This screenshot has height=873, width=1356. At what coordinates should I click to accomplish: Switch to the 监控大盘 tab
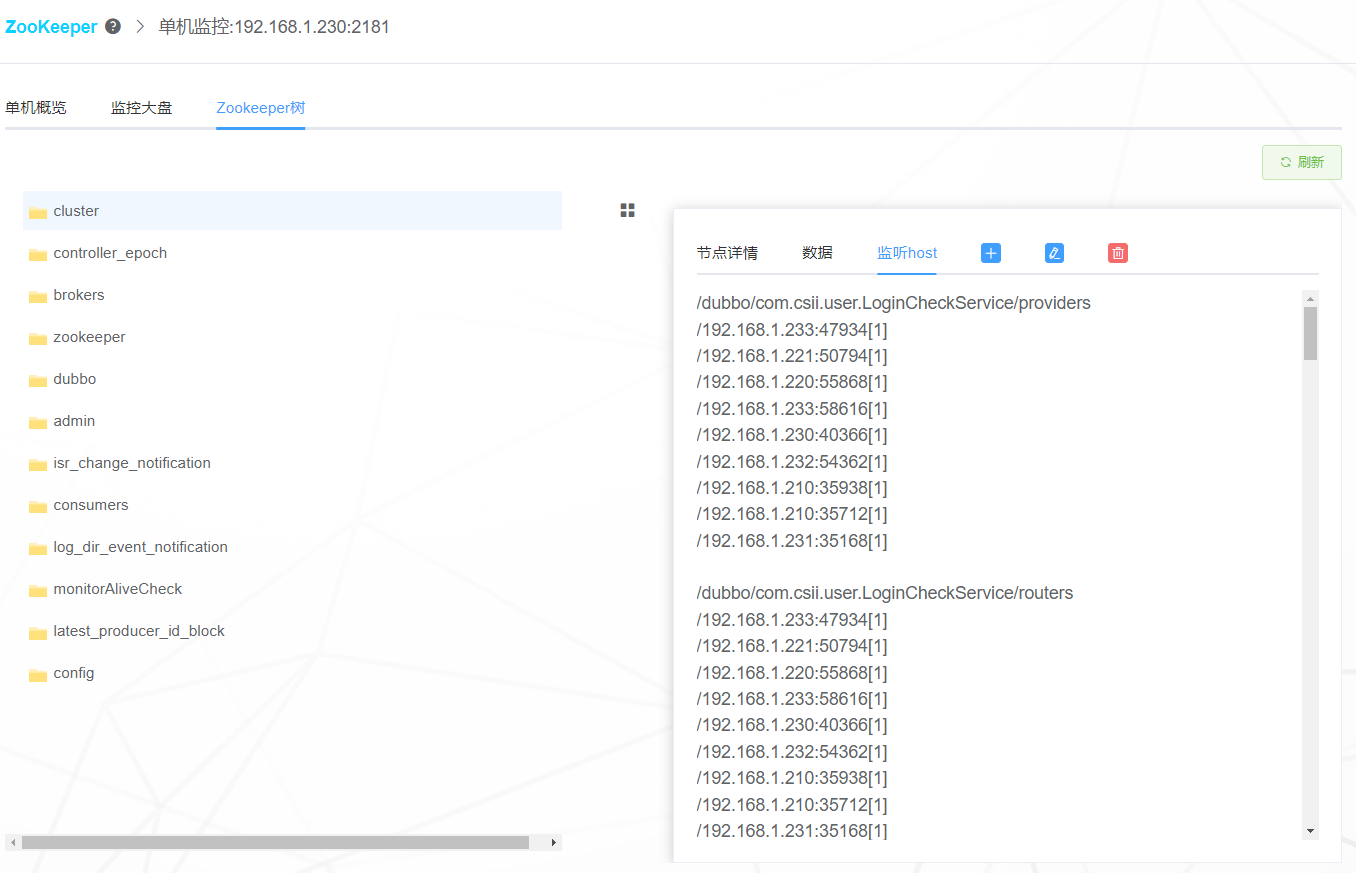(141, 108)
